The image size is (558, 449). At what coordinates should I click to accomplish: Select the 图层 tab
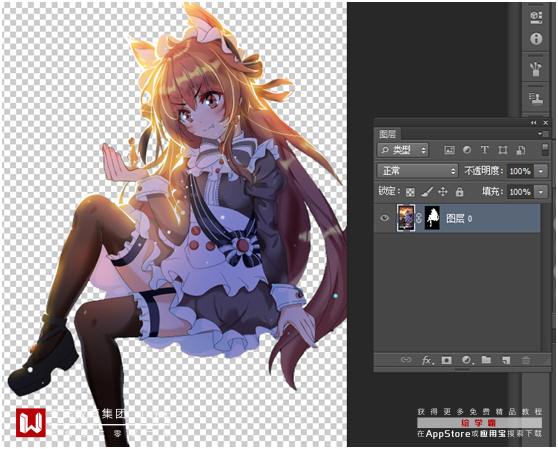387,134
